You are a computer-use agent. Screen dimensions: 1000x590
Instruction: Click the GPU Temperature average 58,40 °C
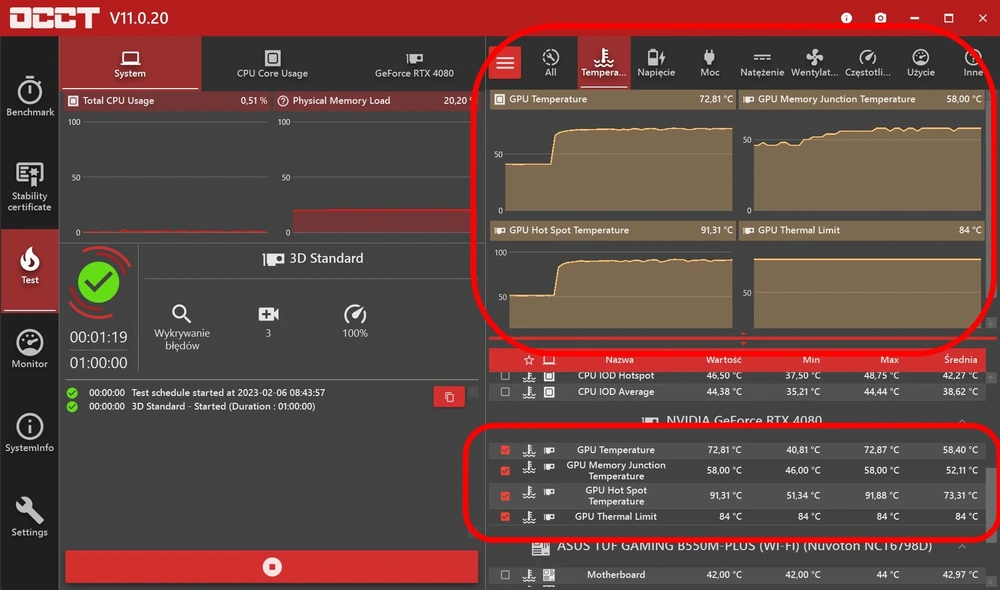point(960,450)
